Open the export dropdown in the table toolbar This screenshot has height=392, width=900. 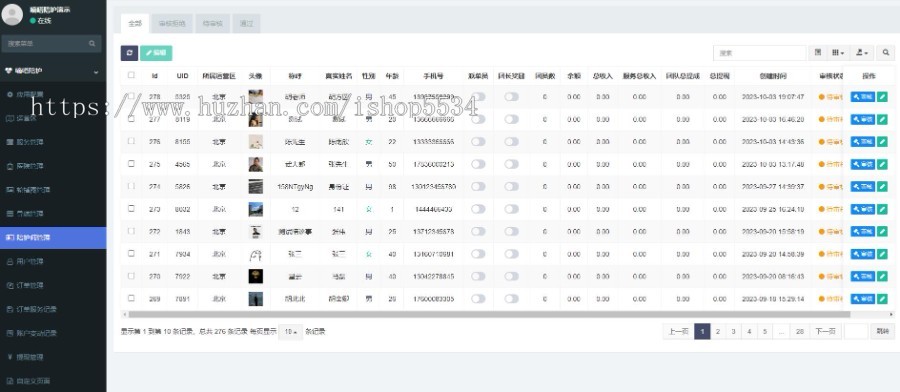862,53
